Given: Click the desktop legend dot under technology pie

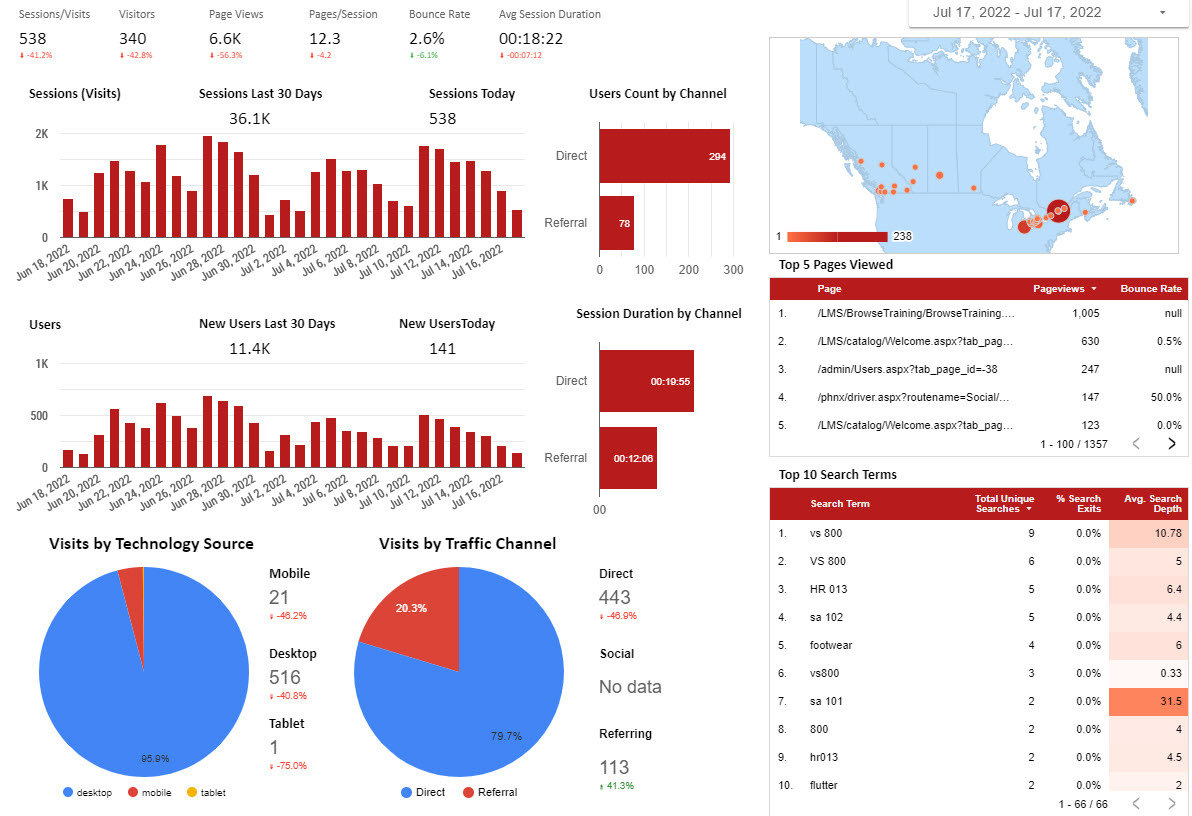Looking at the screenshot, I should coord(68,793).
